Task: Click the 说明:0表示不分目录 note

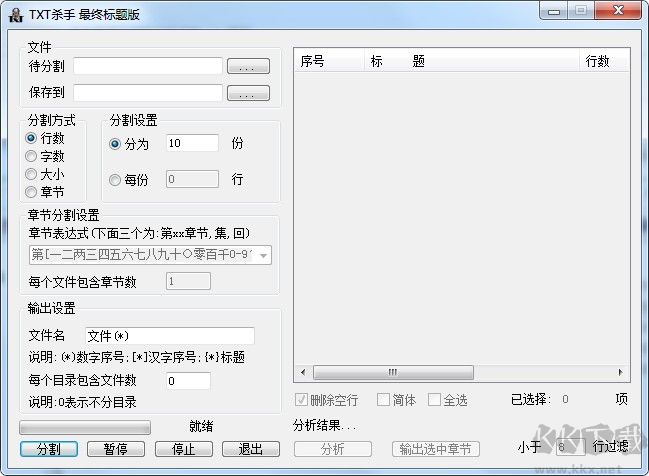Action: coord(82,402)
